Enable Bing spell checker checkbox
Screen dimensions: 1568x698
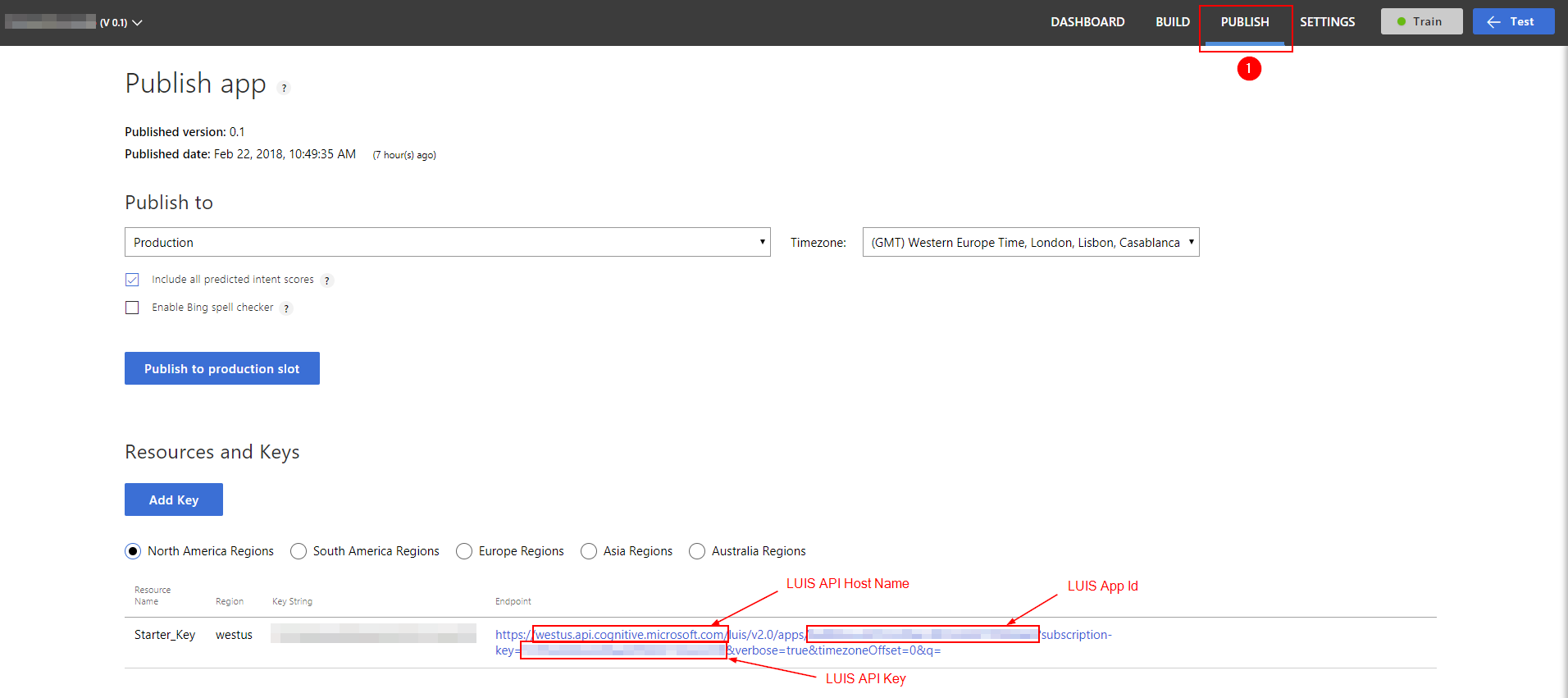click(x=132, y=308)
